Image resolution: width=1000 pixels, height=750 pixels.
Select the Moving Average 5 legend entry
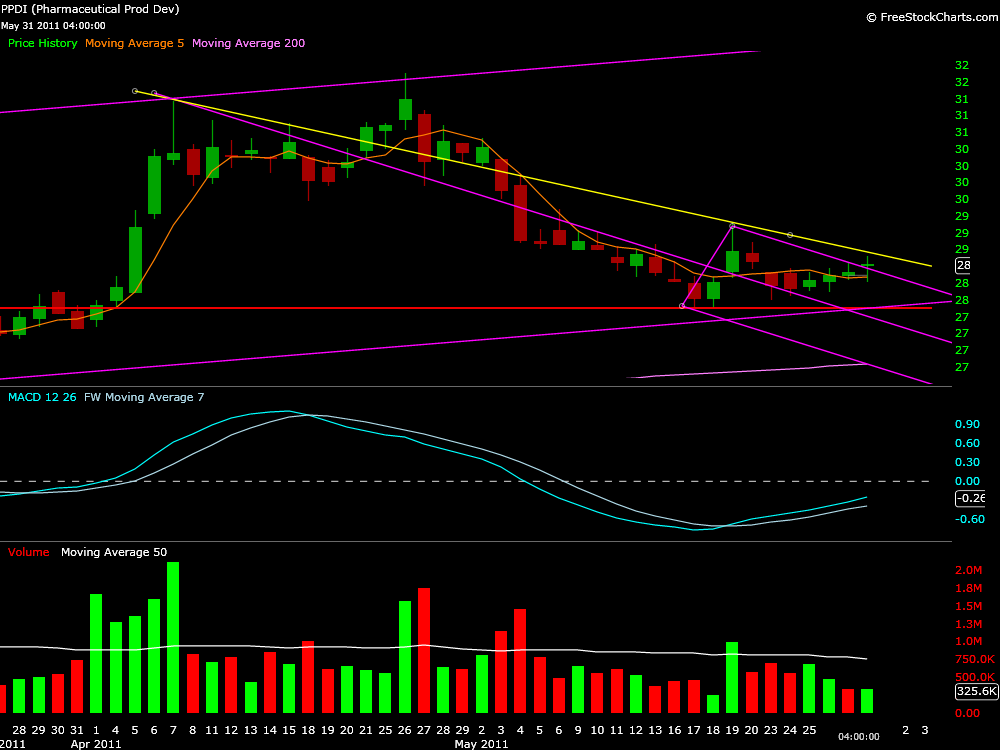tap(134, 43)
